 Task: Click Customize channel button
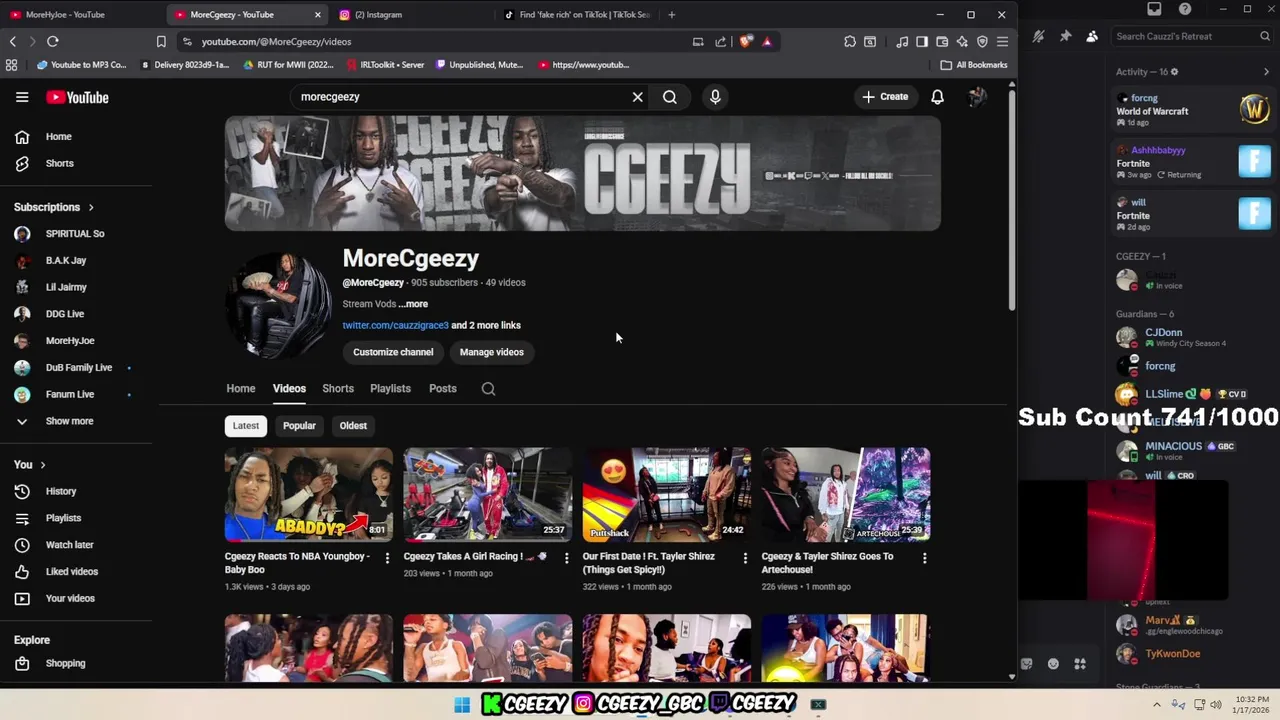pyautogui.click(x=393, y=352)
